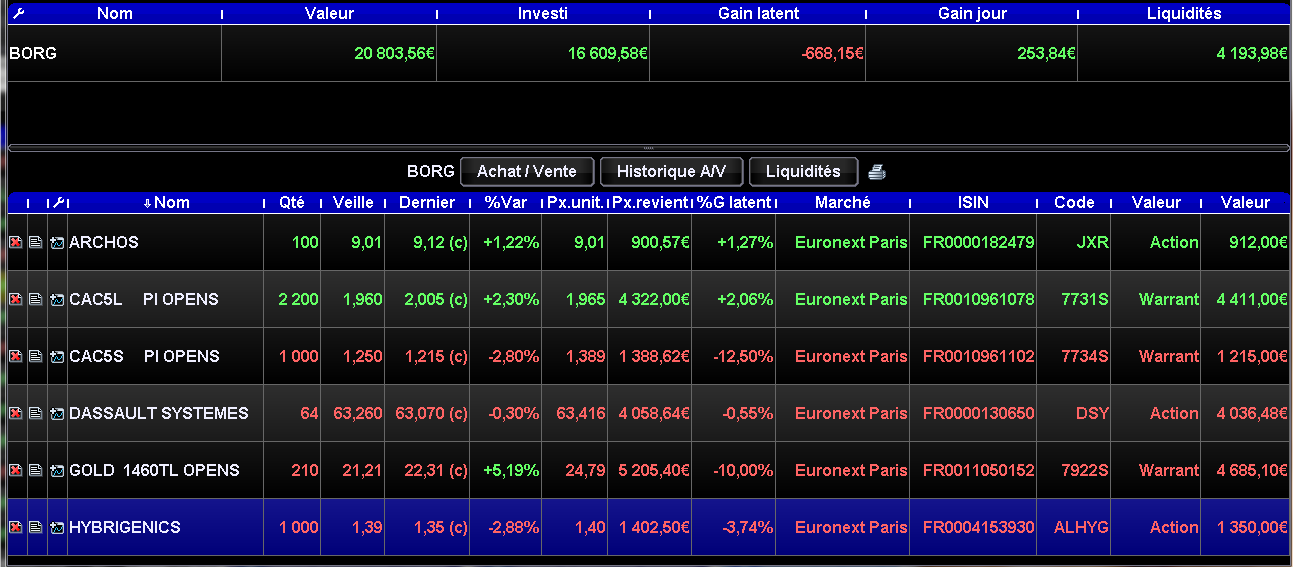Click the -12,50% latent gain cell

coord(734,357)
